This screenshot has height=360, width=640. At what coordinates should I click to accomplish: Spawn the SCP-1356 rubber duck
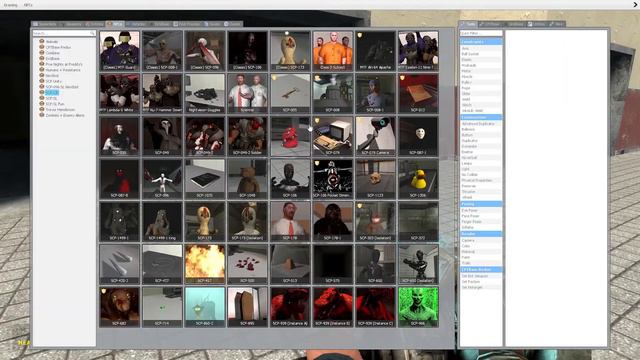(418, 178)
